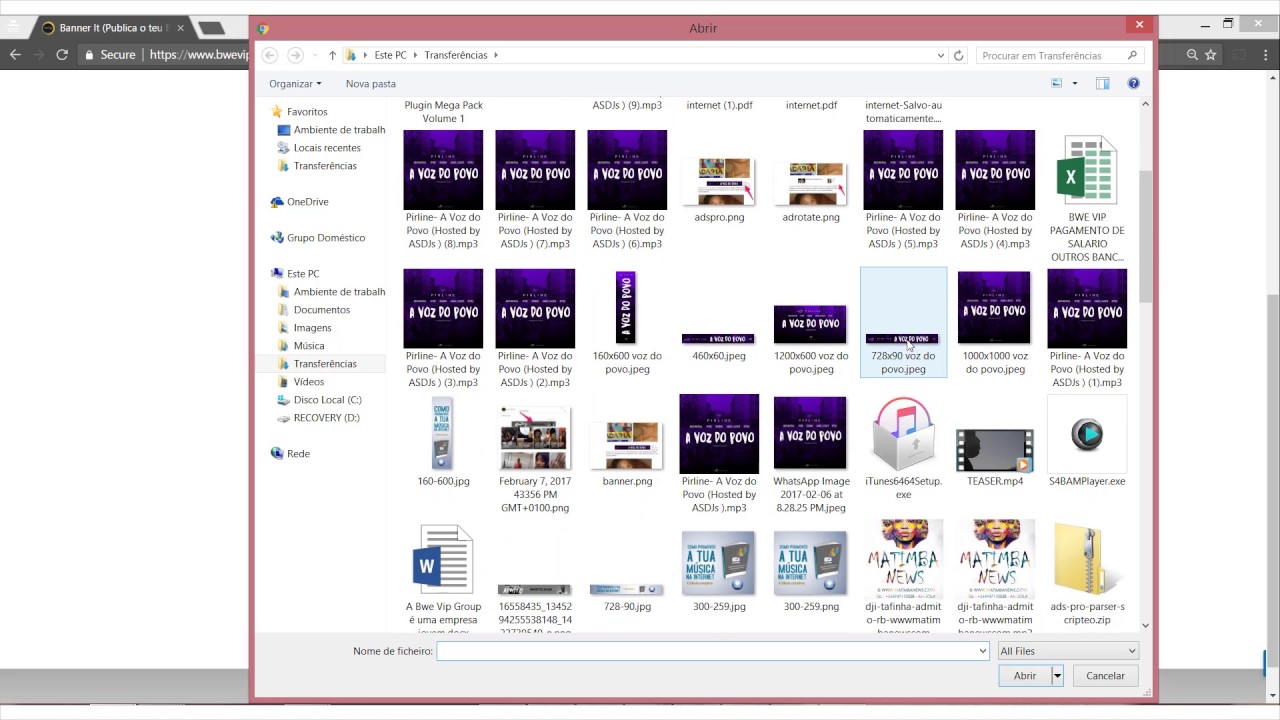The height and width of the screenshot is (720, 1280).
Task: Click the Cancelar button
Action: pos(1105,676)
